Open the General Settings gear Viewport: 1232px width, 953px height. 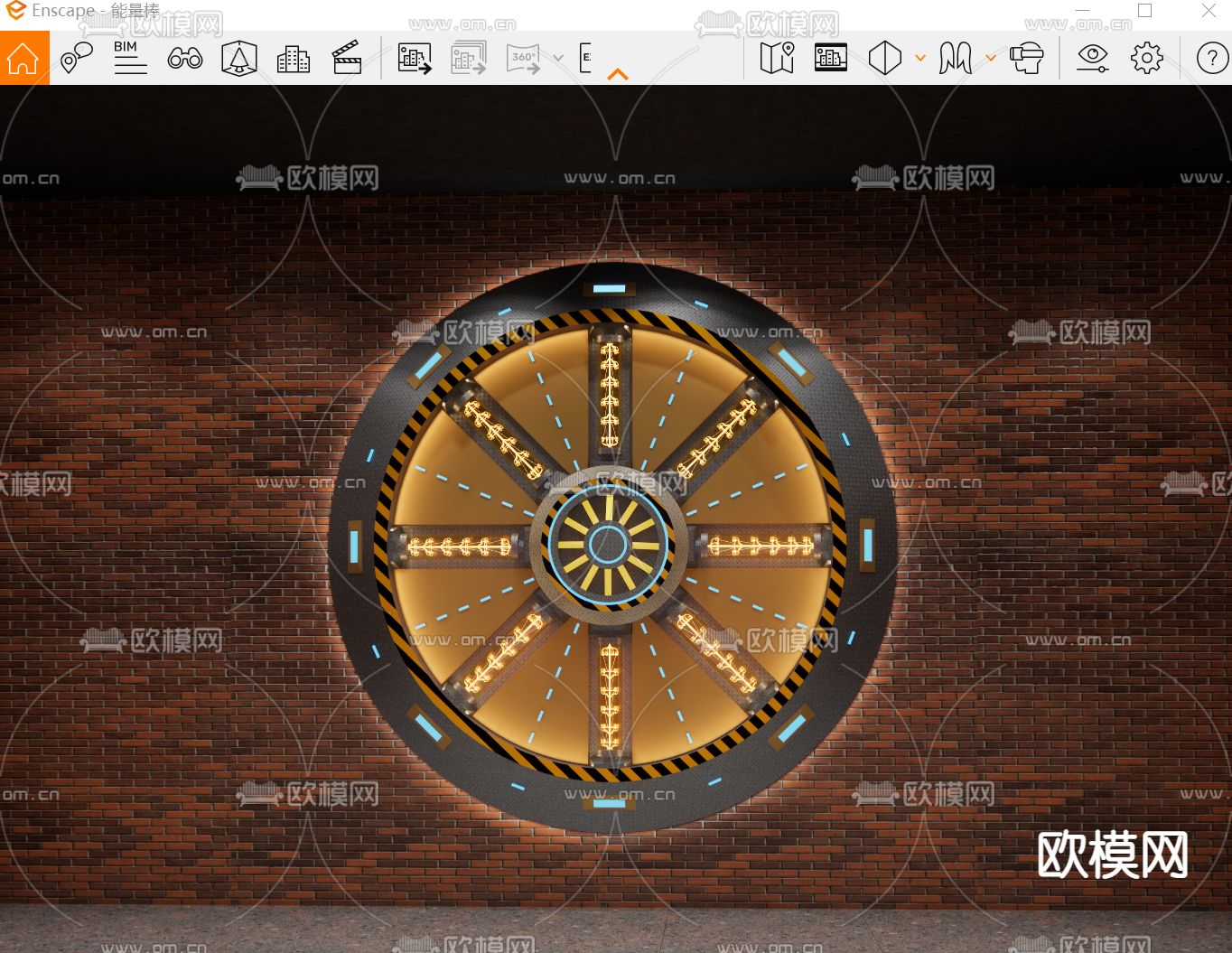(x=1147, y=59)
